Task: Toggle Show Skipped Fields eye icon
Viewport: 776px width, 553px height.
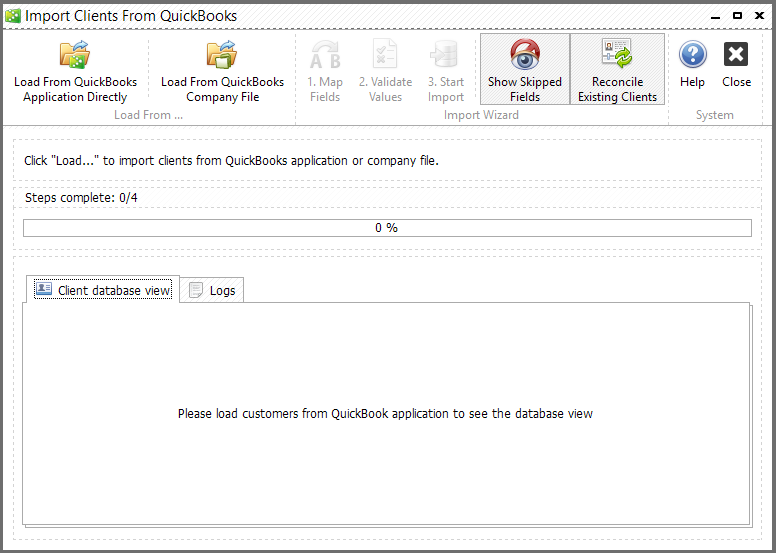Action: (525, 54)
